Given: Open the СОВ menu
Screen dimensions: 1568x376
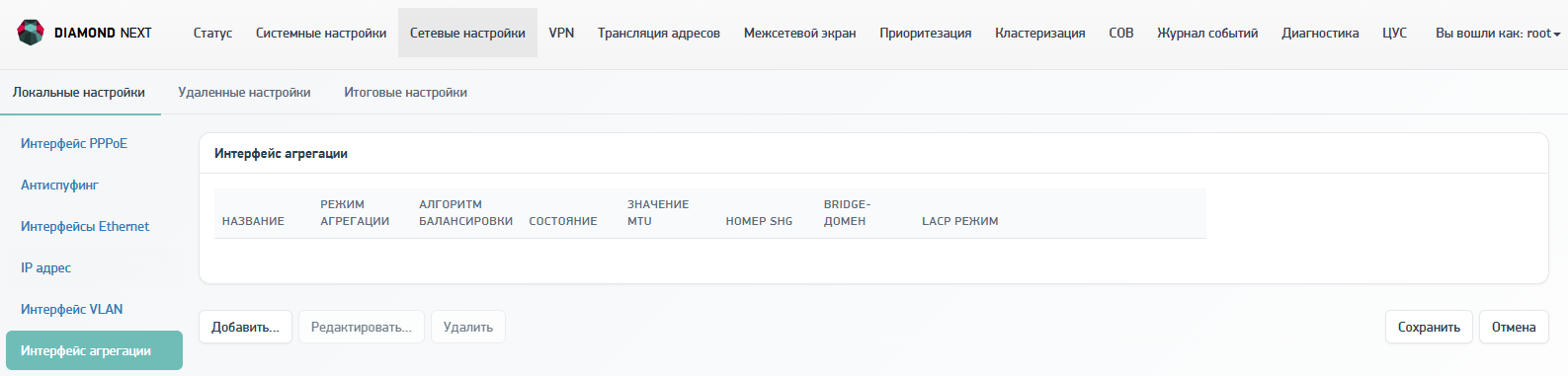Looking at the screenshot, I should coord(1121,33).
